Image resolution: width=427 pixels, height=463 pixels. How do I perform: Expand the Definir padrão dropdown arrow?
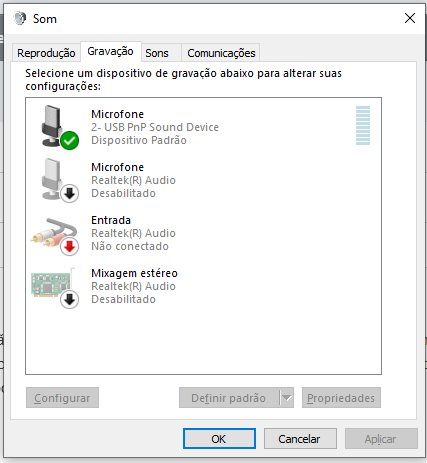(x=287, y=398)
